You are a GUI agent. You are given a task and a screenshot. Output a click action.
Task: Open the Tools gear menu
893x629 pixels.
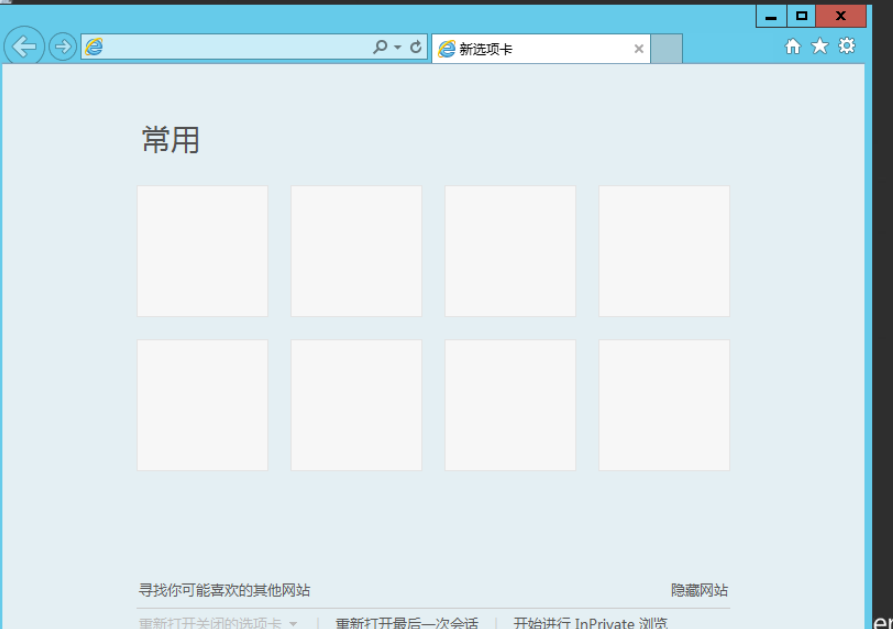click(846, 46)
